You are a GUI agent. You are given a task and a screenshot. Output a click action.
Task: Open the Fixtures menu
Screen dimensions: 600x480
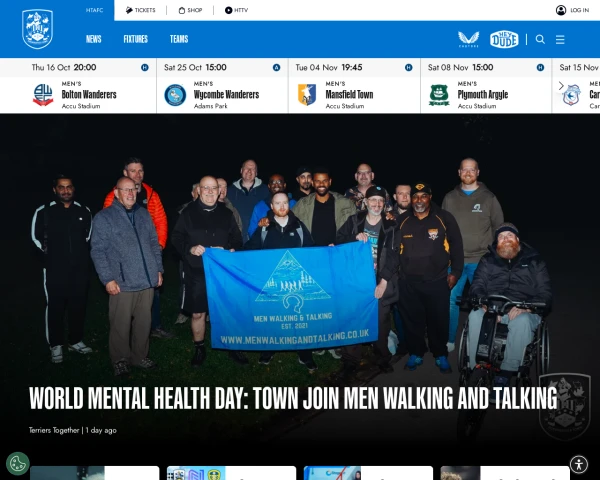tap(135, 39)
